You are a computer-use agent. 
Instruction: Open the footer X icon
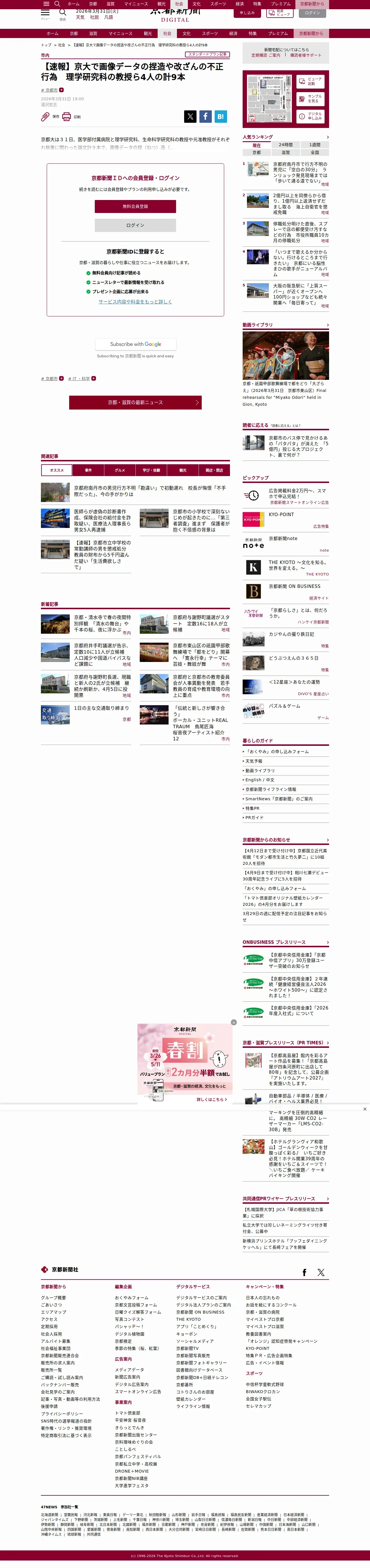(321, 1272)
